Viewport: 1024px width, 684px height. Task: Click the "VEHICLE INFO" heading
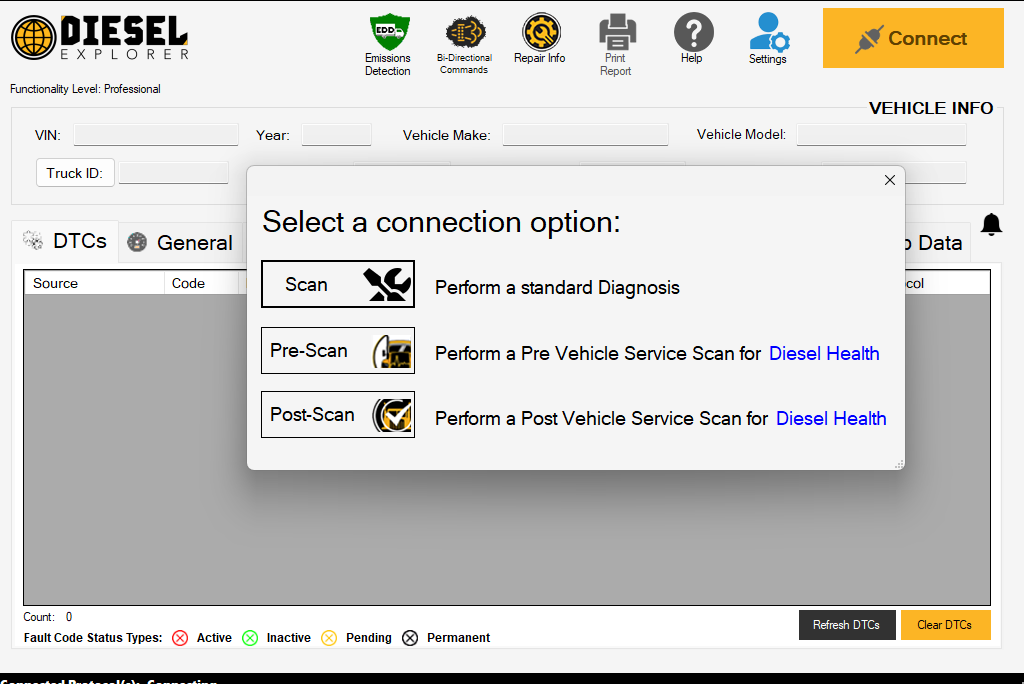931,108
